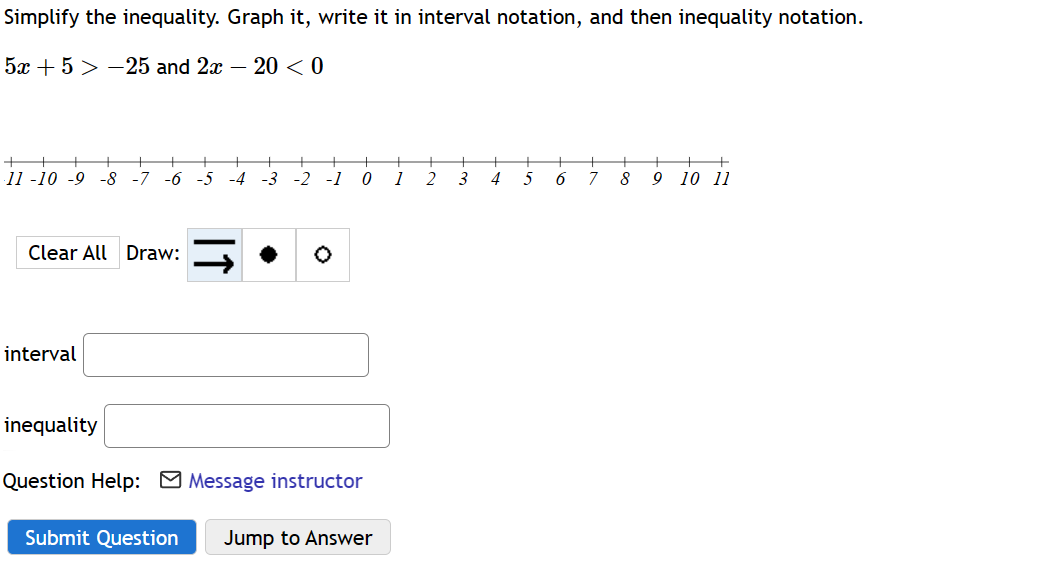Focus the interval answer input field
The width and height of the screenshot is (1043, 585).
pos(226,355)
